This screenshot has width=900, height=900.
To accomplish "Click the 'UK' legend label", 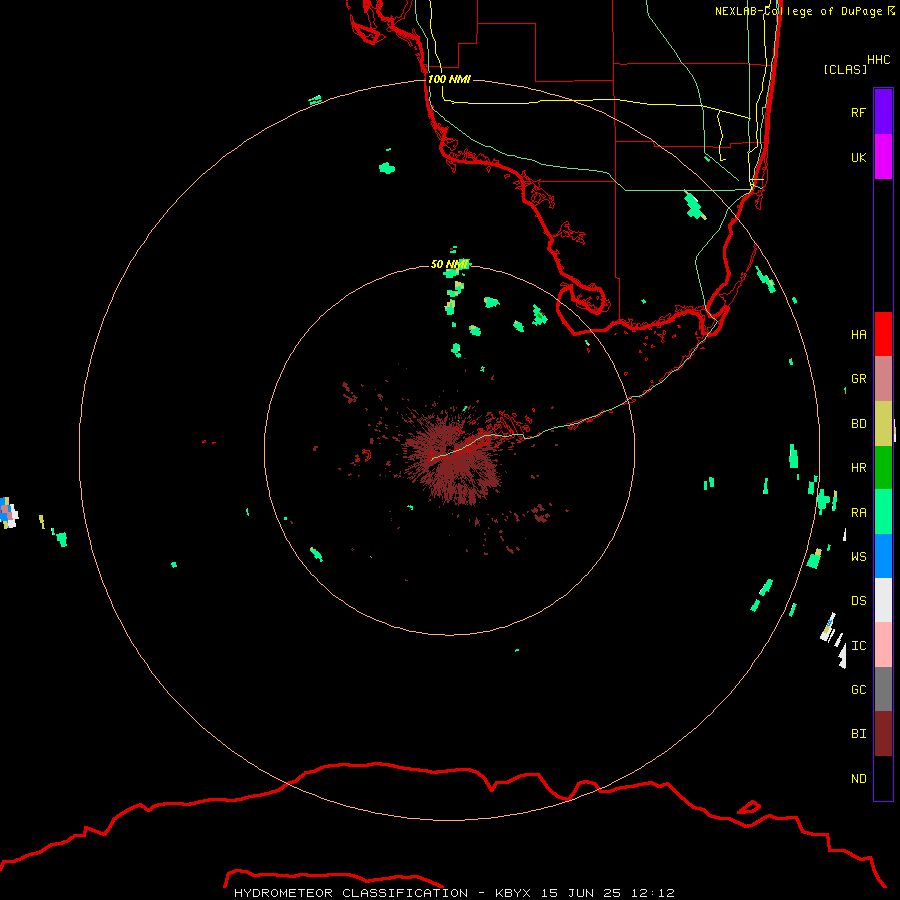I will pyautogui.click(x=858, y=157).
